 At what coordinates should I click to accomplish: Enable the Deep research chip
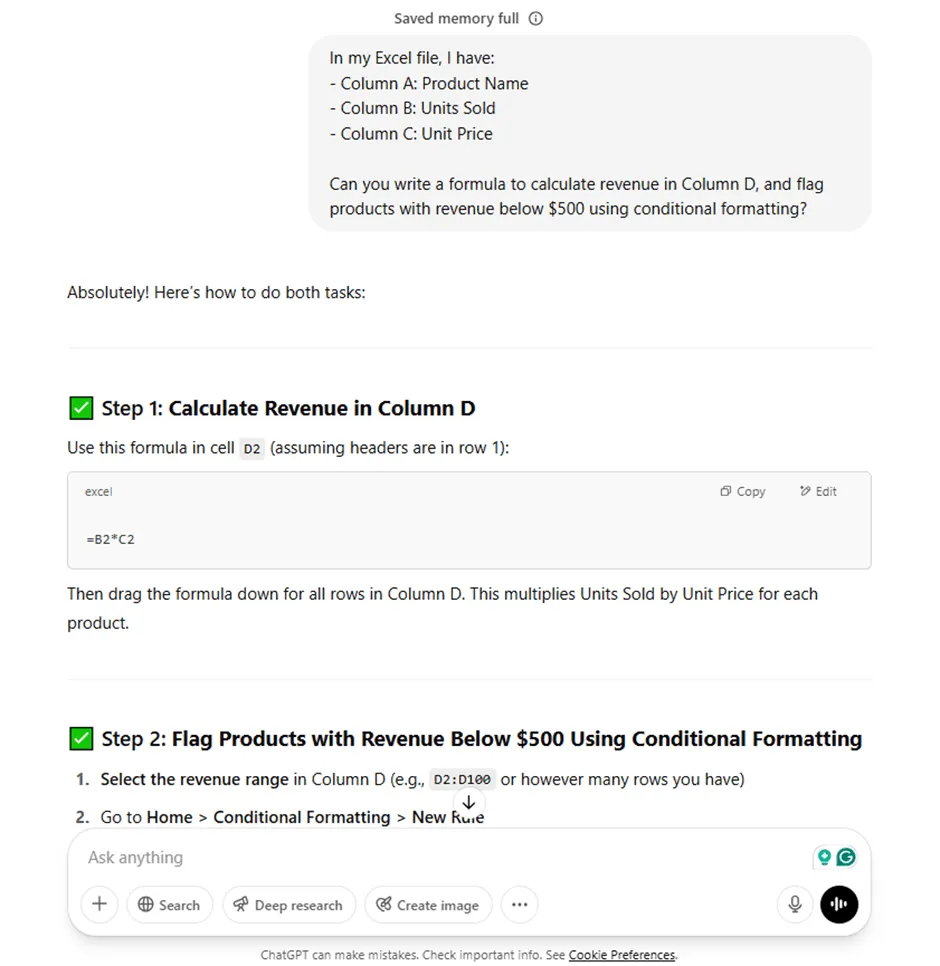289,904
